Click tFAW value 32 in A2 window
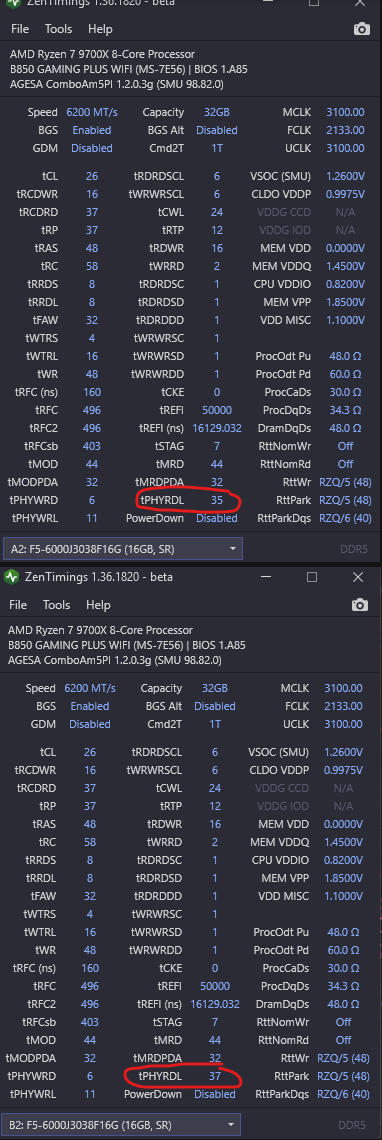The image size is (382, 1140). click(92, 320)
